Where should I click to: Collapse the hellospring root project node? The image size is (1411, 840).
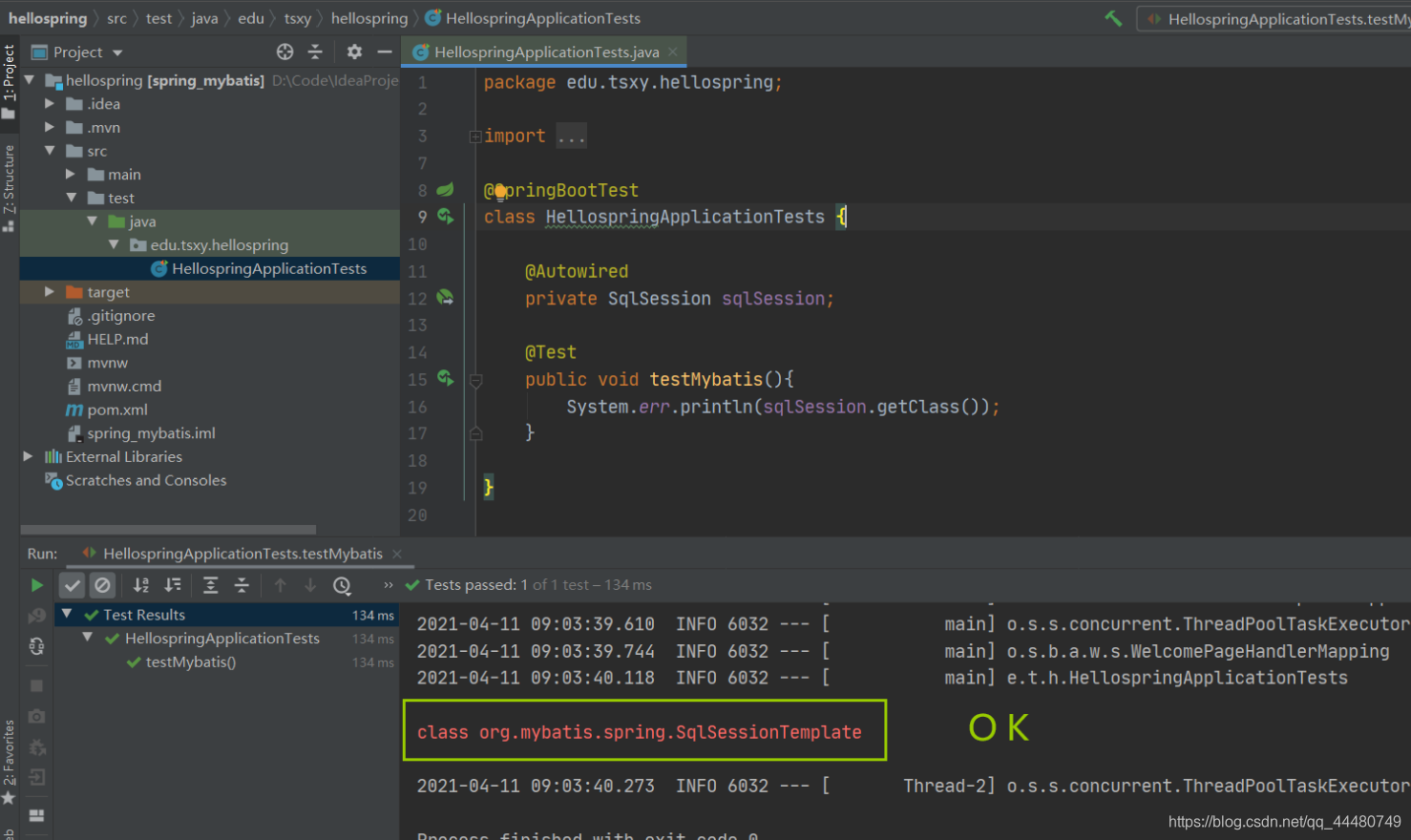[x=30, y=80]
